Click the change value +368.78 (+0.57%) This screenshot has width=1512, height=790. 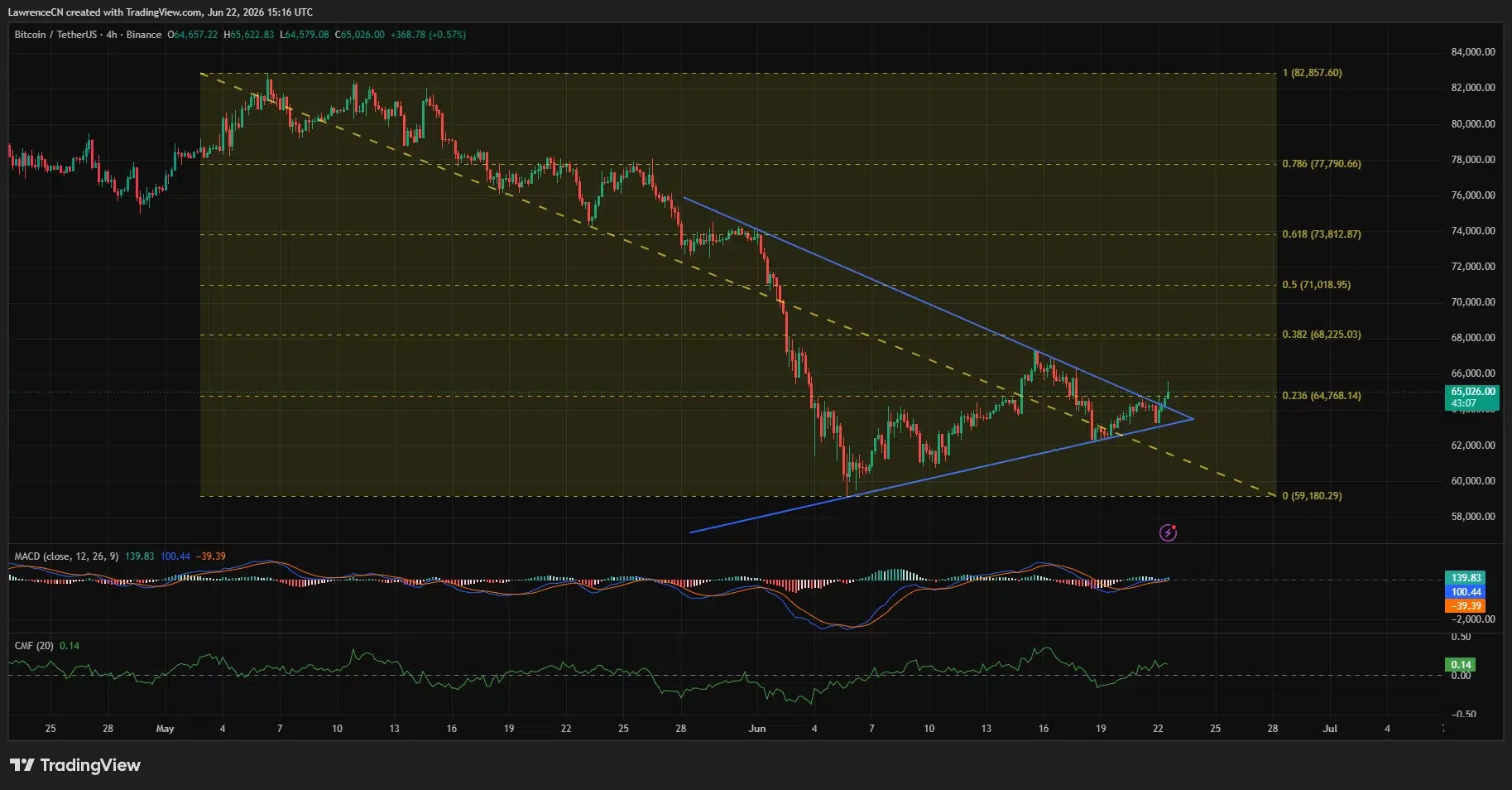pyautogui.click(x=429, y=35)
